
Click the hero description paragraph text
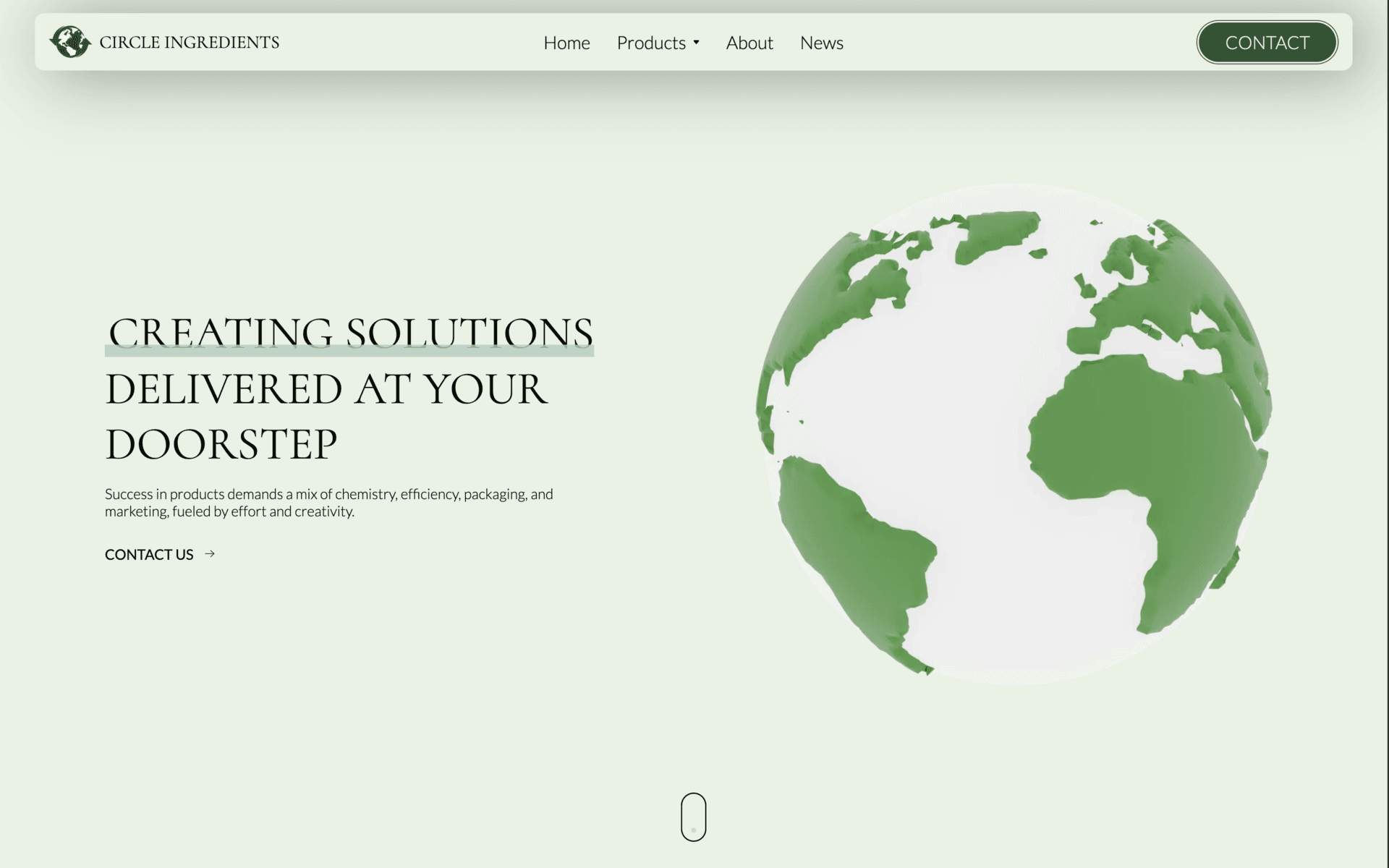pyautogui.click(x=329, y=504)
